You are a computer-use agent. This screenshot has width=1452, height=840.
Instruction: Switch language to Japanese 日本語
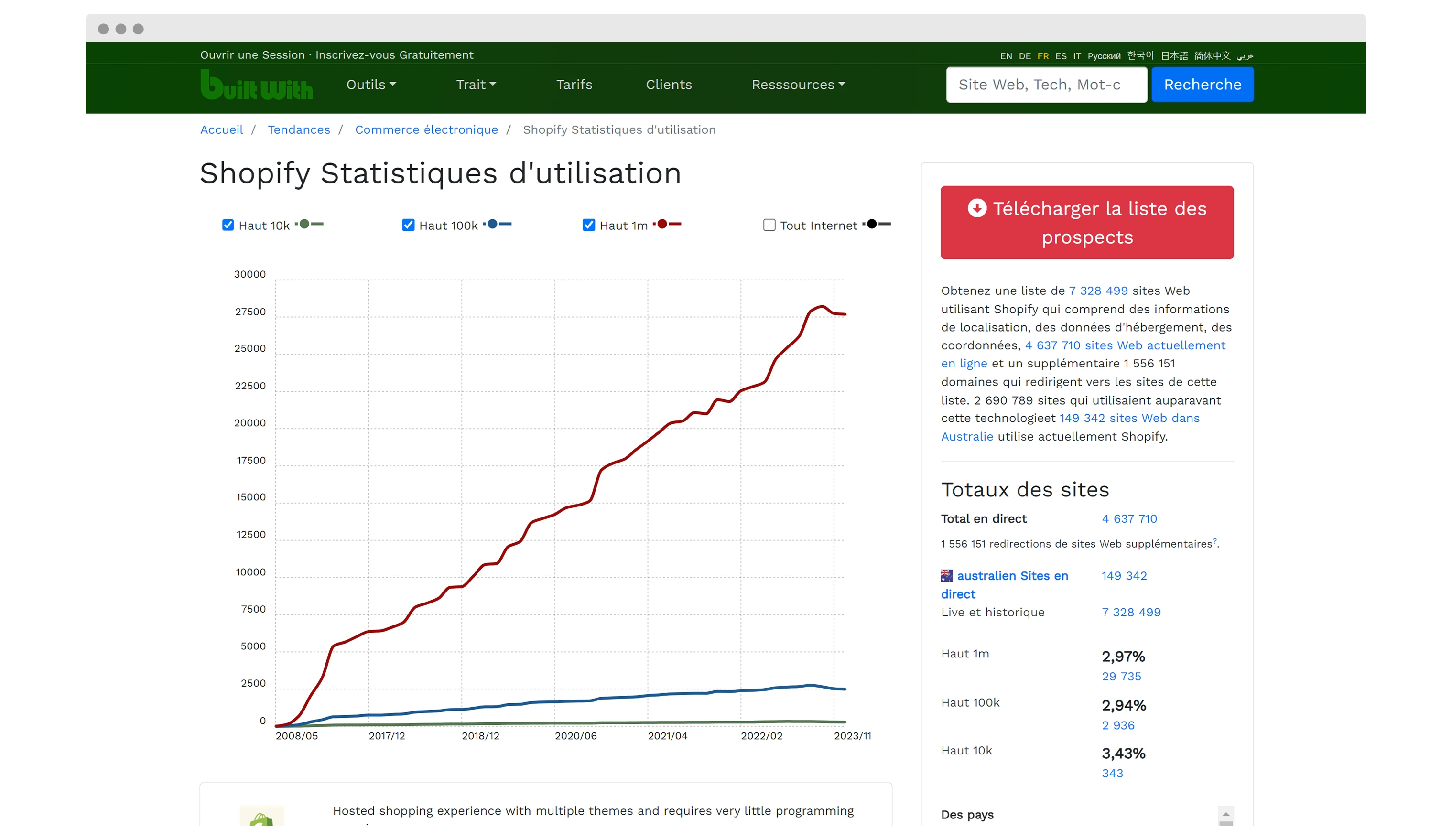(1174, 55)
